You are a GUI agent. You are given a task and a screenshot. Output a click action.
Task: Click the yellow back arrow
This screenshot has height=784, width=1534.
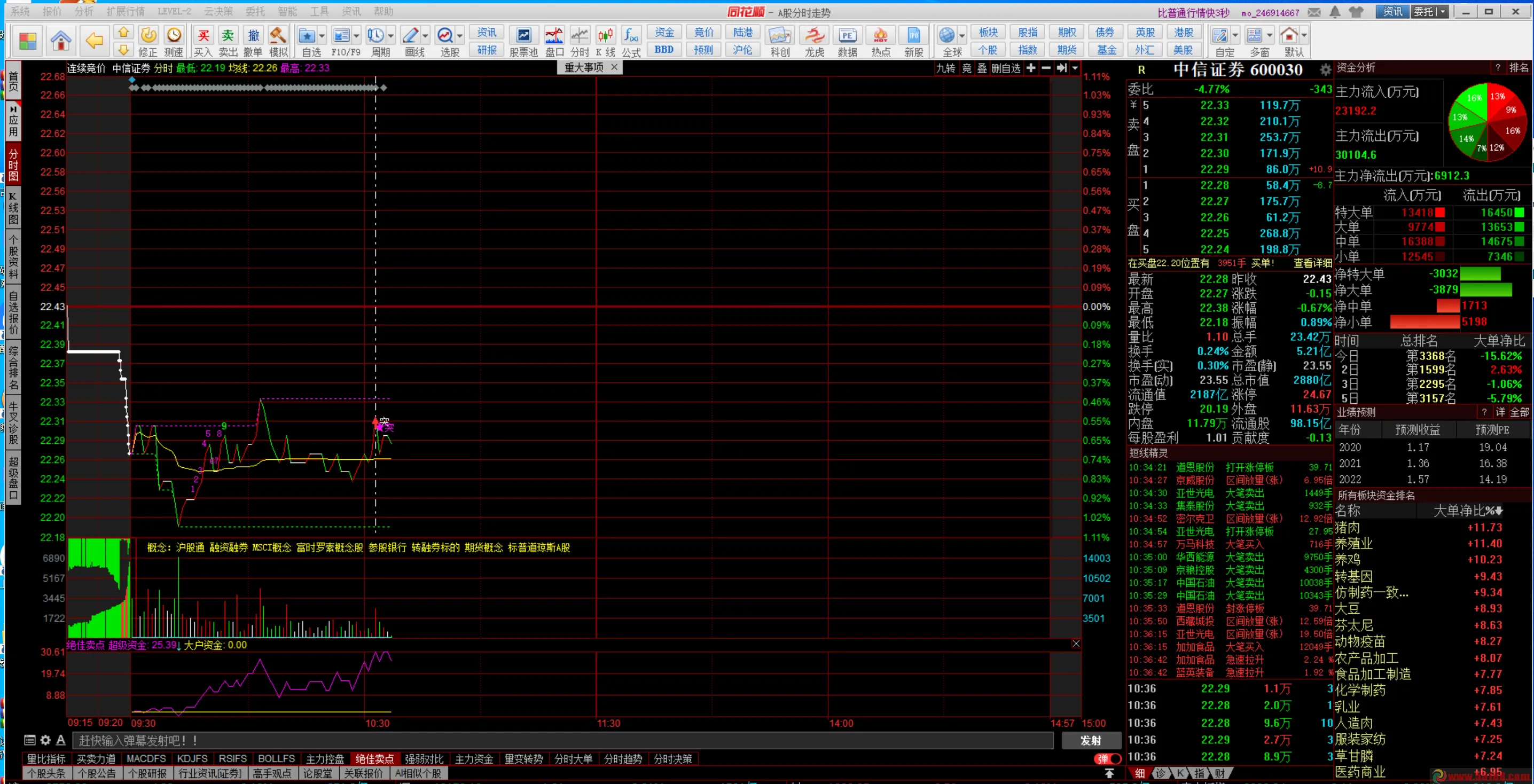93,41
